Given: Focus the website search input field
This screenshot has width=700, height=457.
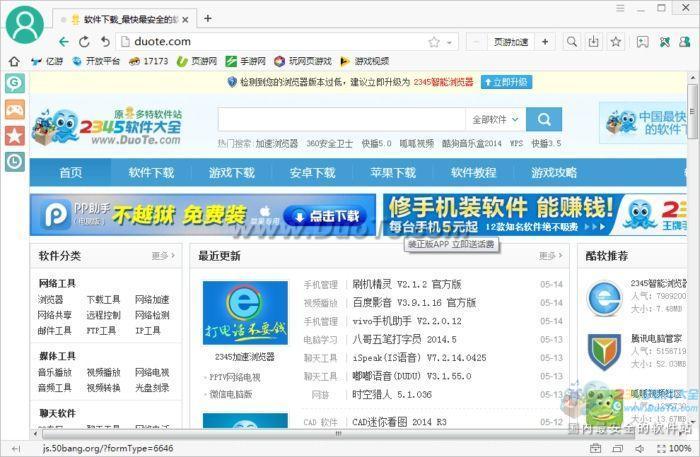Looking at the screenshot, I should pyautogui.click(x=342, y=119).
